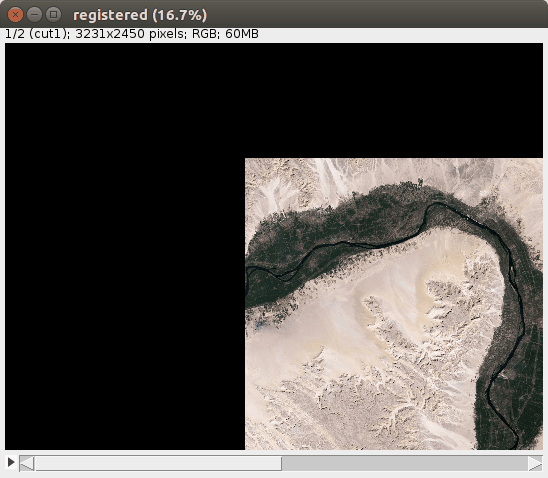Advance to next slice with right arrow
This screenshot has height=478, width=548.
click(535, 463)
